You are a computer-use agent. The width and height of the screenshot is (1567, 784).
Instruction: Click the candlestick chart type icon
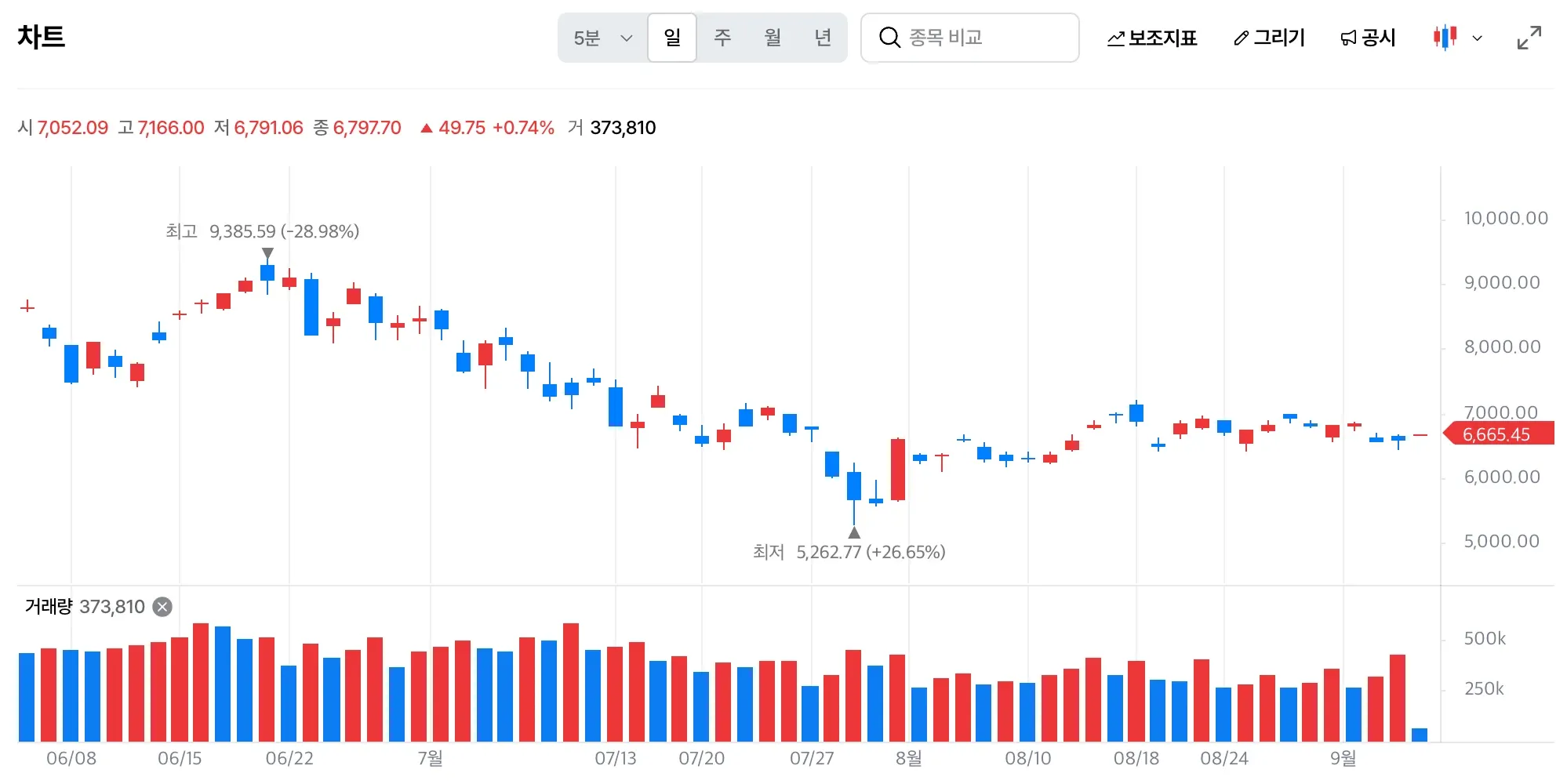[1445, 37]
